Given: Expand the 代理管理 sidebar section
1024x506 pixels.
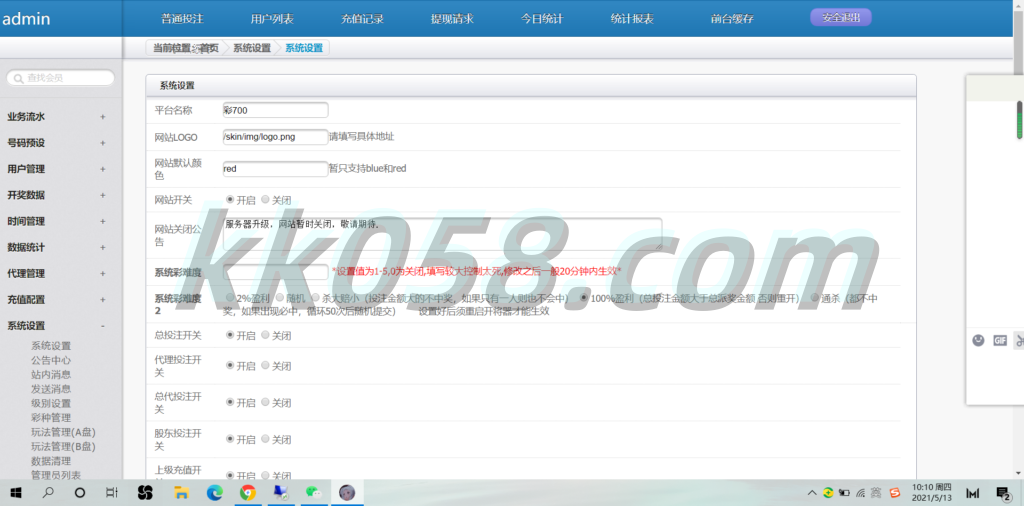Looking at the screenshot, I should point(103,274).
